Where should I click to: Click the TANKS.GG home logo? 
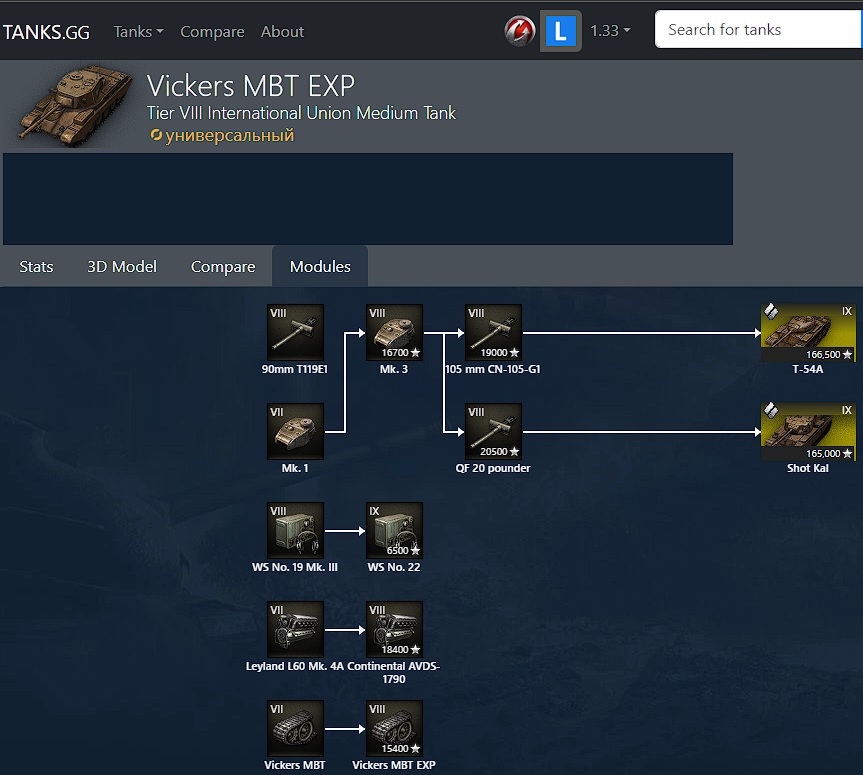click(46, 31)
